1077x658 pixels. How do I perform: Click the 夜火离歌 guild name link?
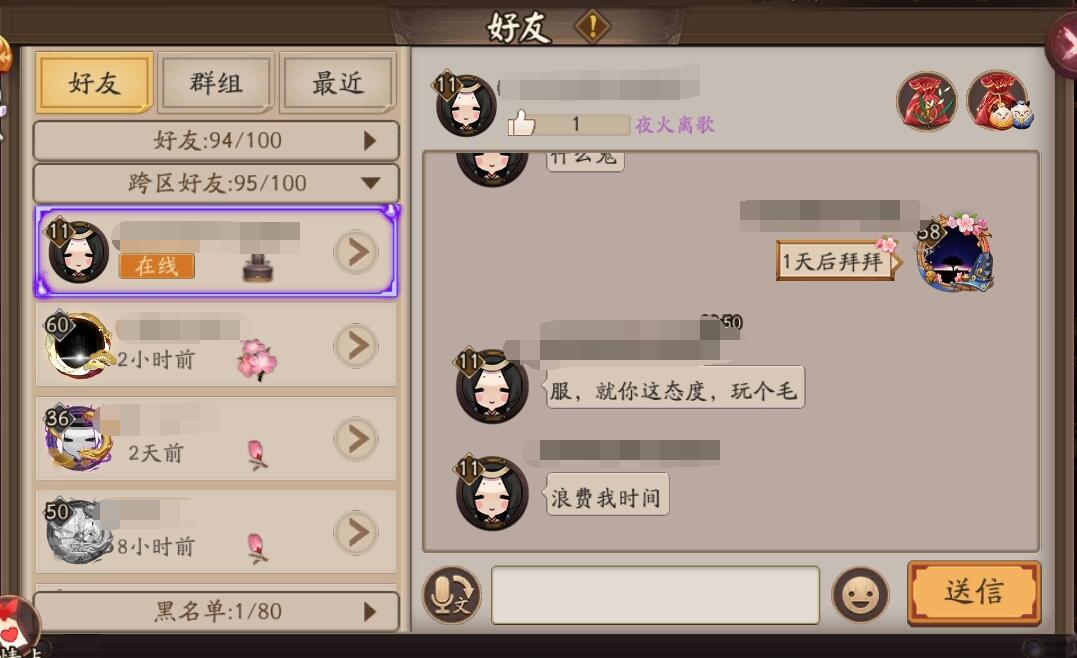674,124
